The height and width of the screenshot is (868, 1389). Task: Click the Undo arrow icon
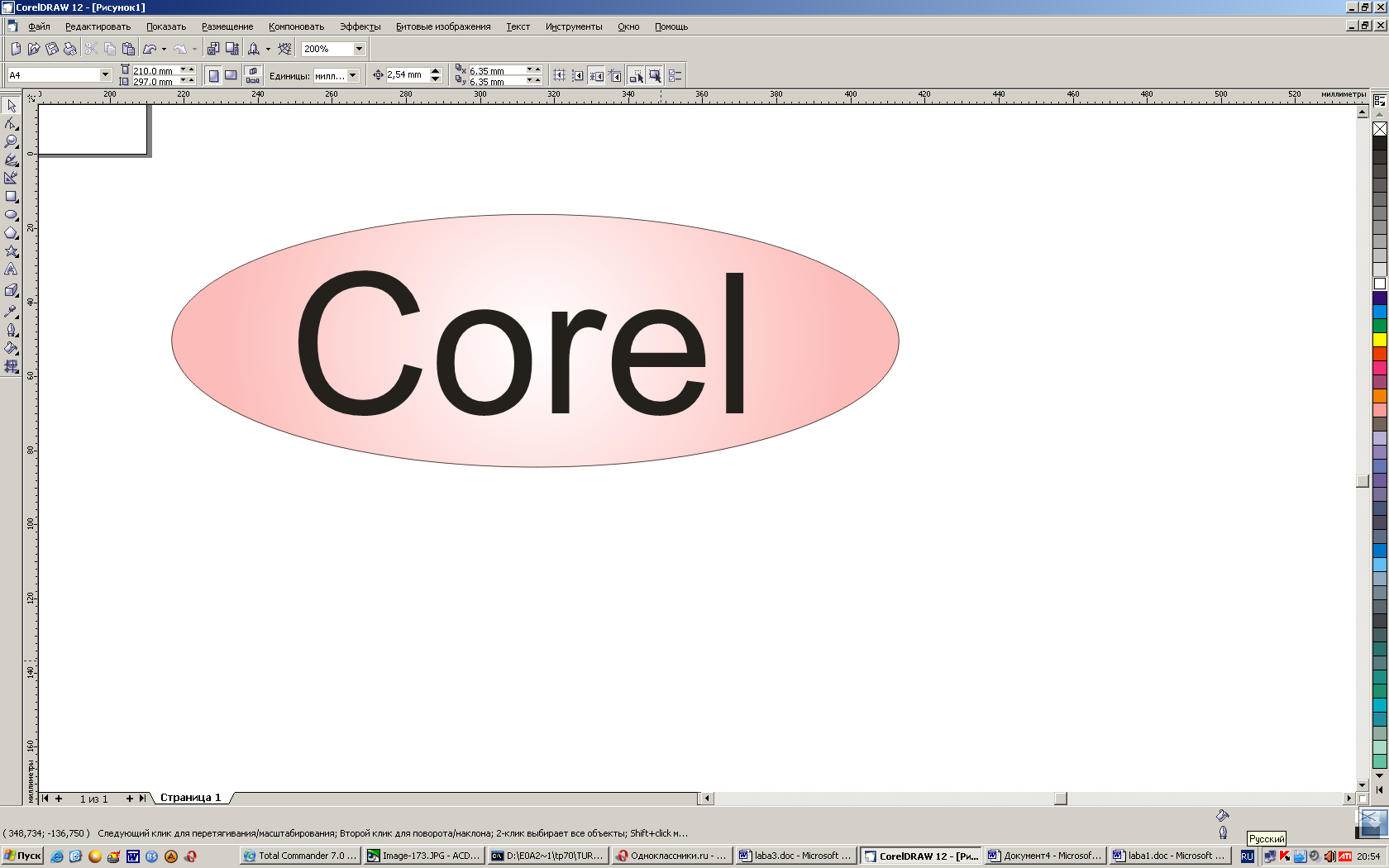click(150, 49)
